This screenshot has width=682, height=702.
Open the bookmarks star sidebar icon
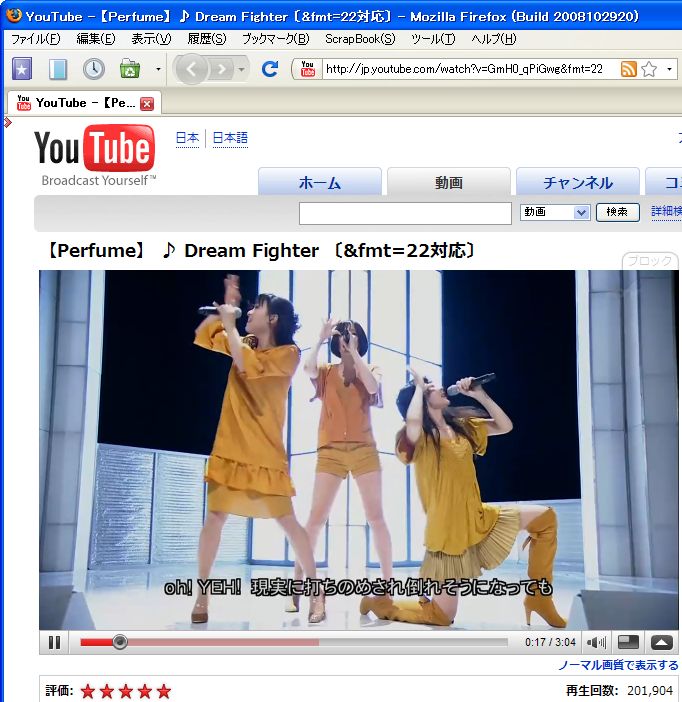coord(21,69)
